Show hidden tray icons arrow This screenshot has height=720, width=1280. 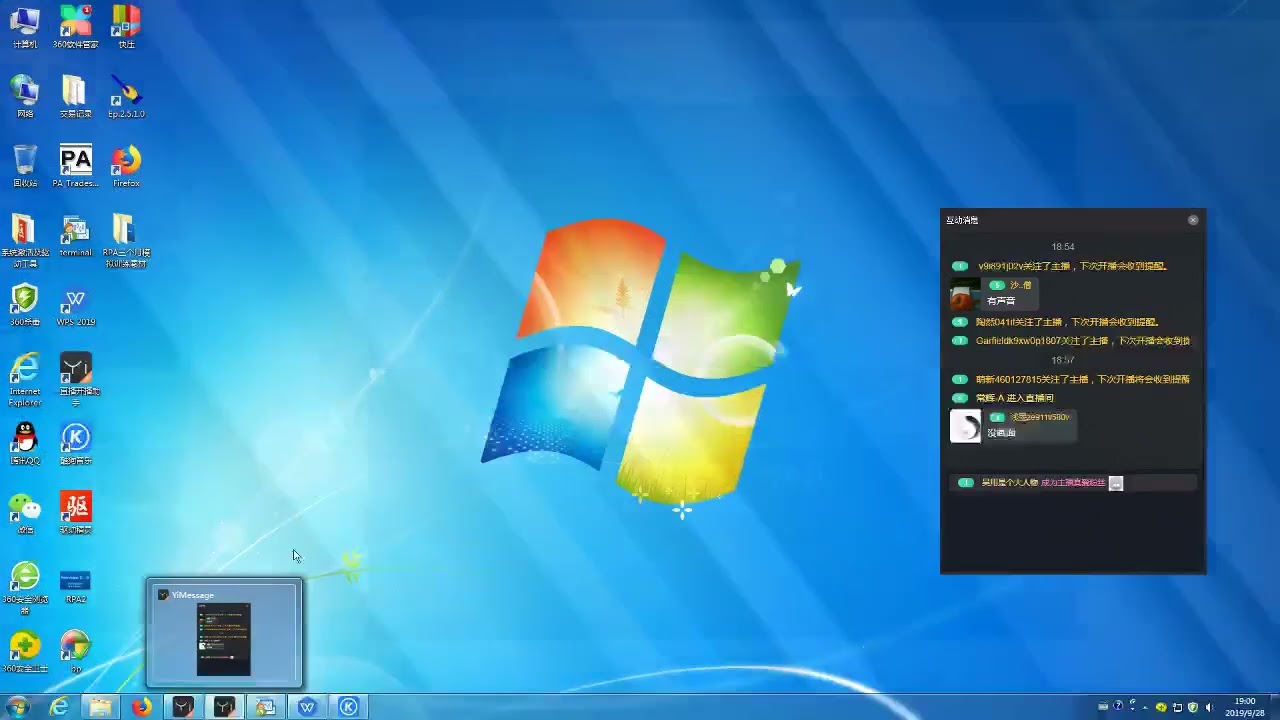(1145, 707)
